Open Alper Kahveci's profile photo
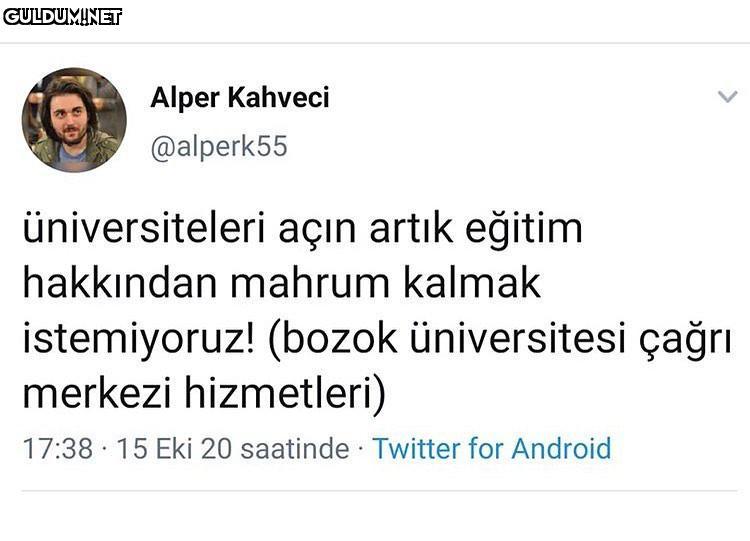Image resolution: width=750 pixels, height=541 pixels. tap(74, 120)
